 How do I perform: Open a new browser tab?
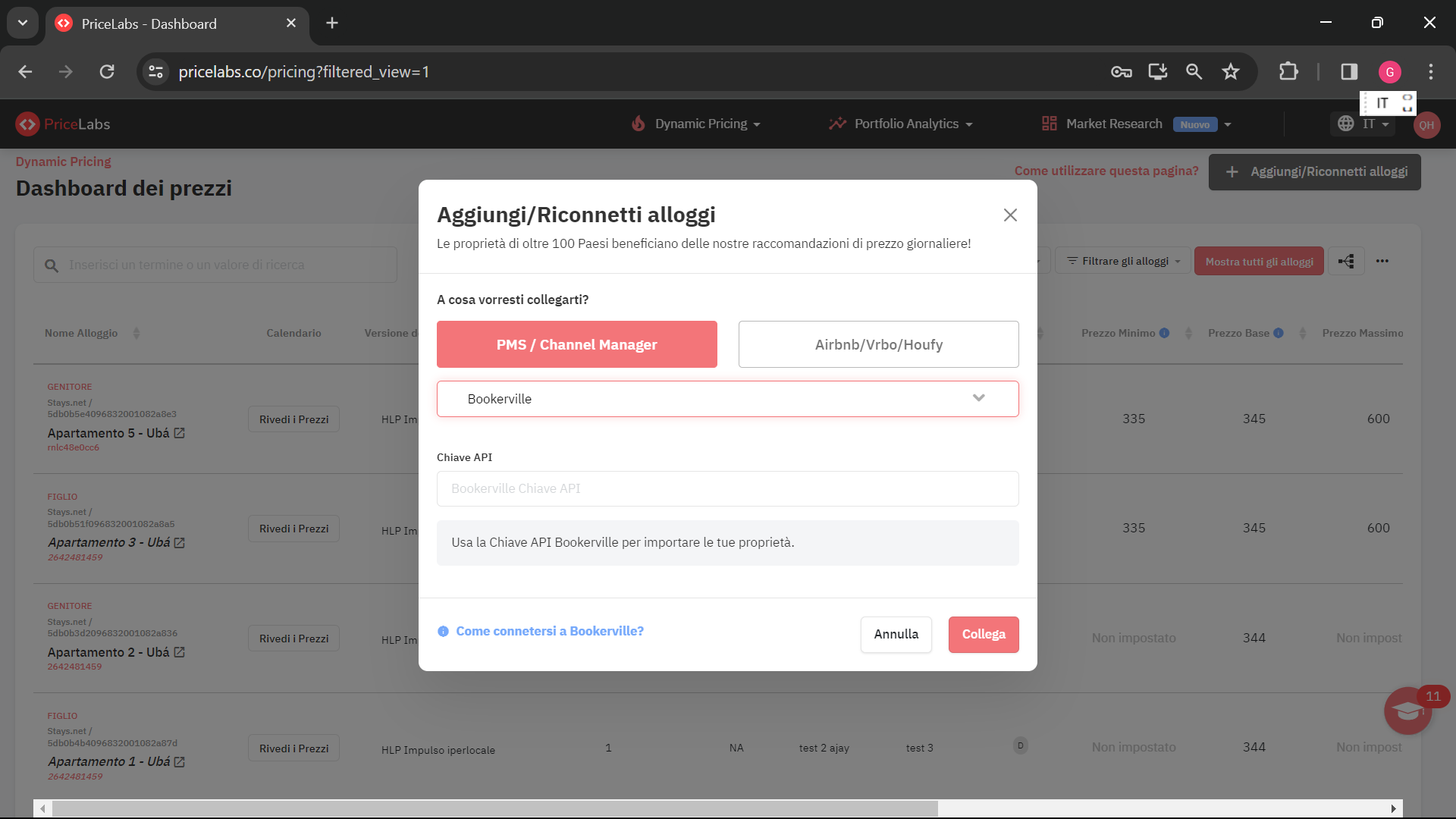click(332, 23)
